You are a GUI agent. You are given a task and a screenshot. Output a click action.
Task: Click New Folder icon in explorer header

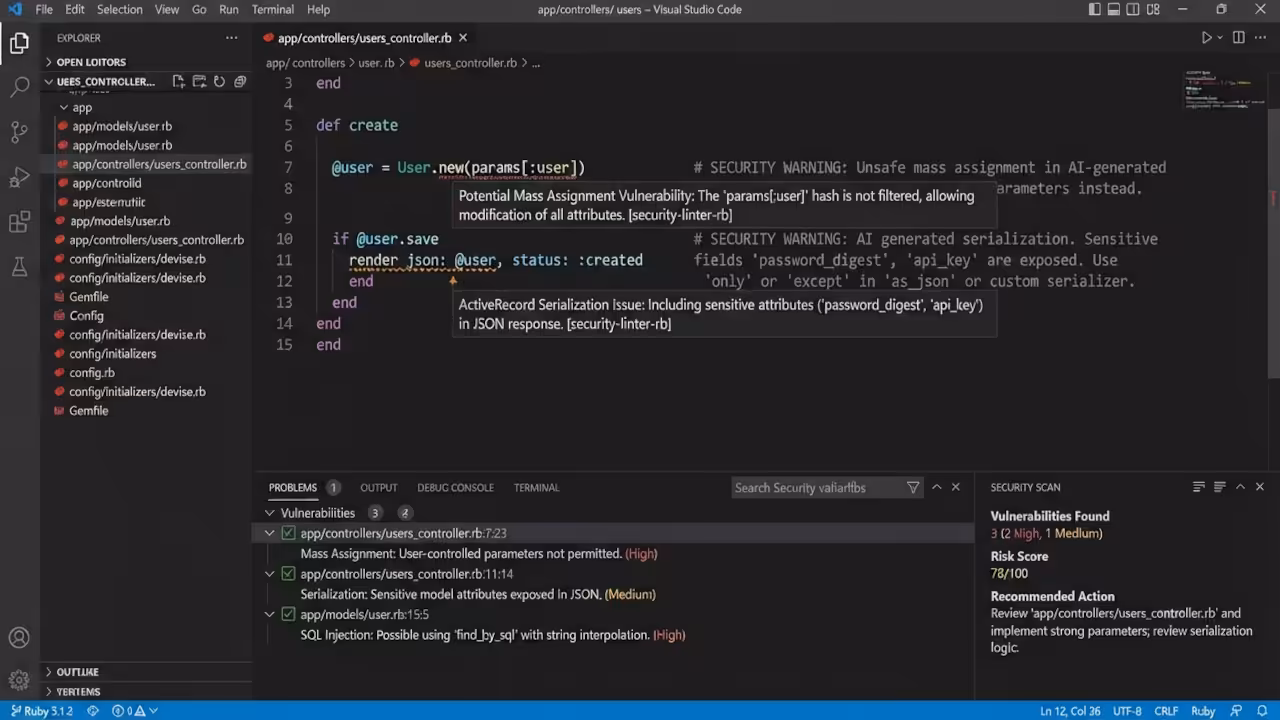(x=199, y=82)
